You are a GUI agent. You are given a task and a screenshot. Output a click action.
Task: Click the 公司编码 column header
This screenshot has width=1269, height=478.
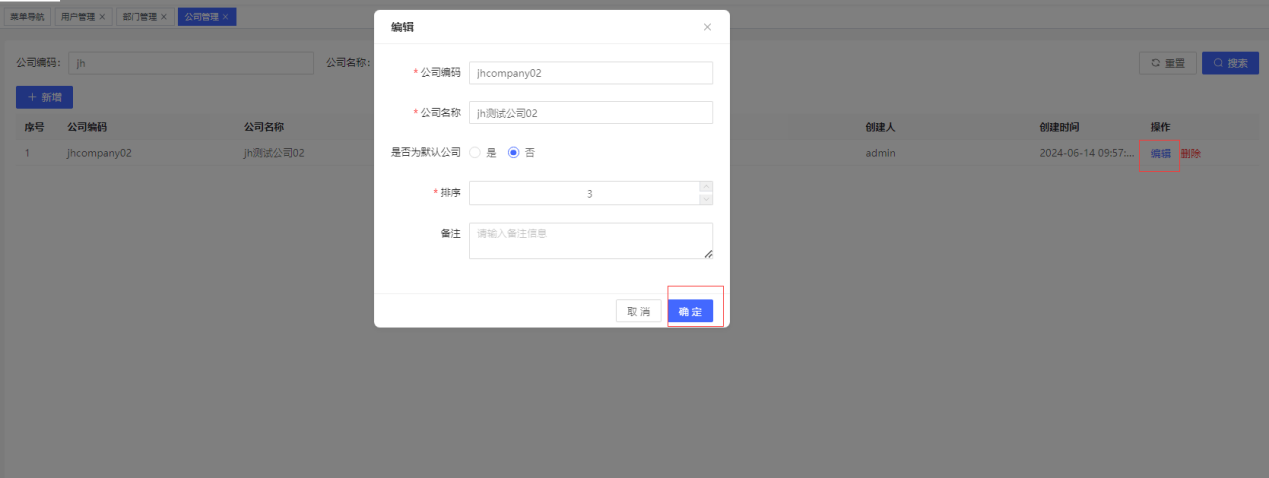point(87,127)
